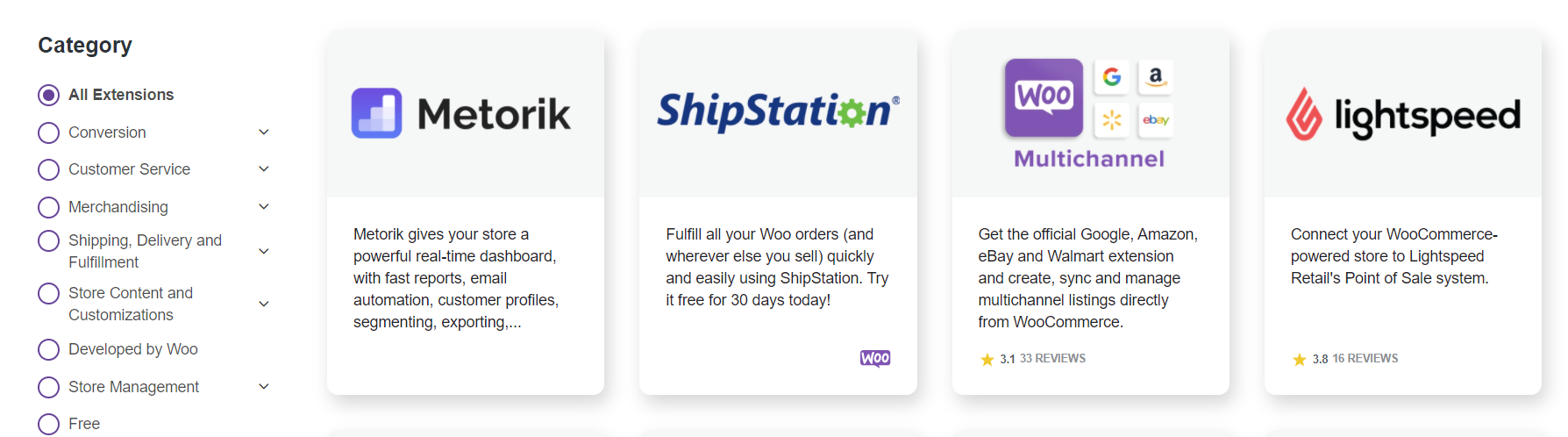Viewport: 1568px width, 437px height.
Task: Choose Developed by Woo filter
Action: coord(49,349)
